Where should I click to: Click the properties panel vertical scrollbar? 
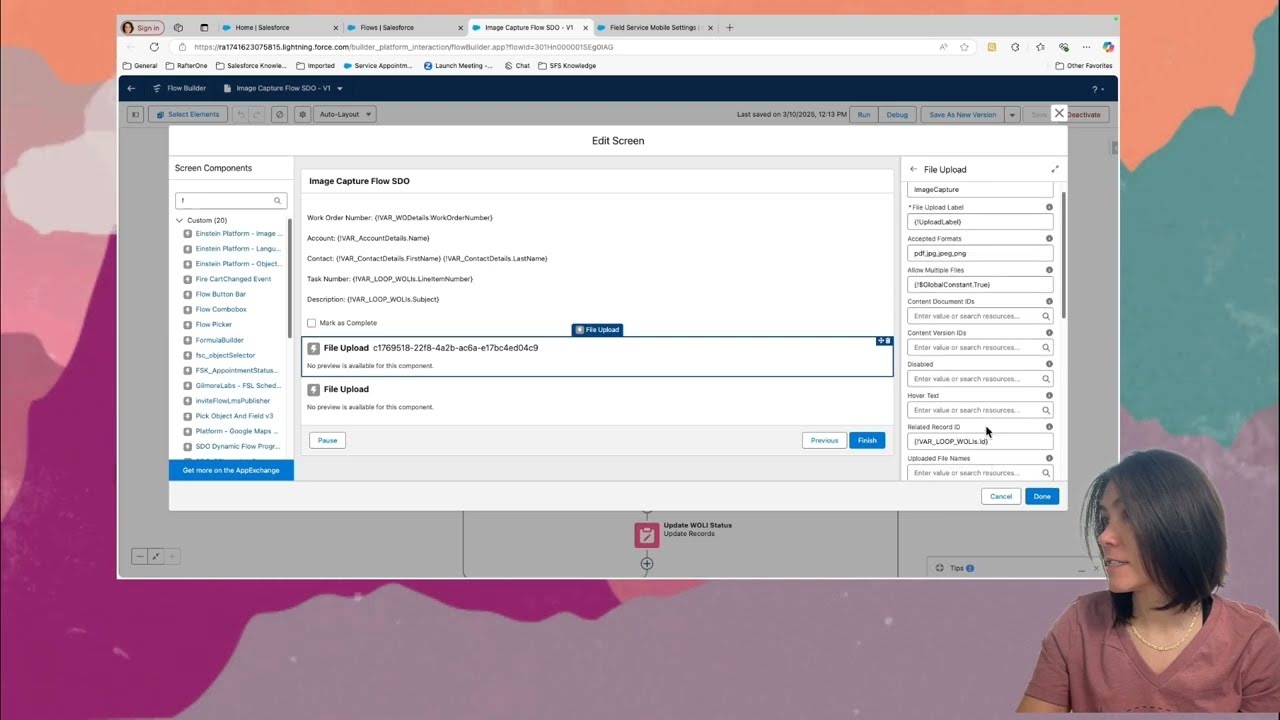(1063, 255)
